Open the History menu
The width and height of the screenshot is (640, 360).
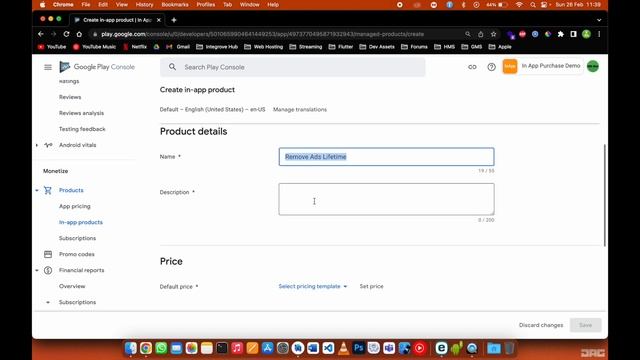point(144,5)
